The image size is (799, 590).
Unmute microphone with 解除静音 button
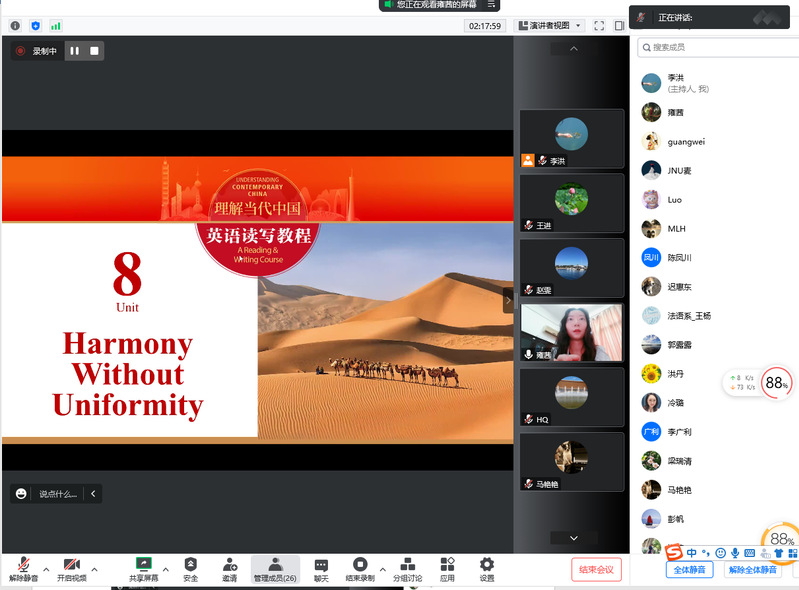pyautogui.click(x=23, y=569)
